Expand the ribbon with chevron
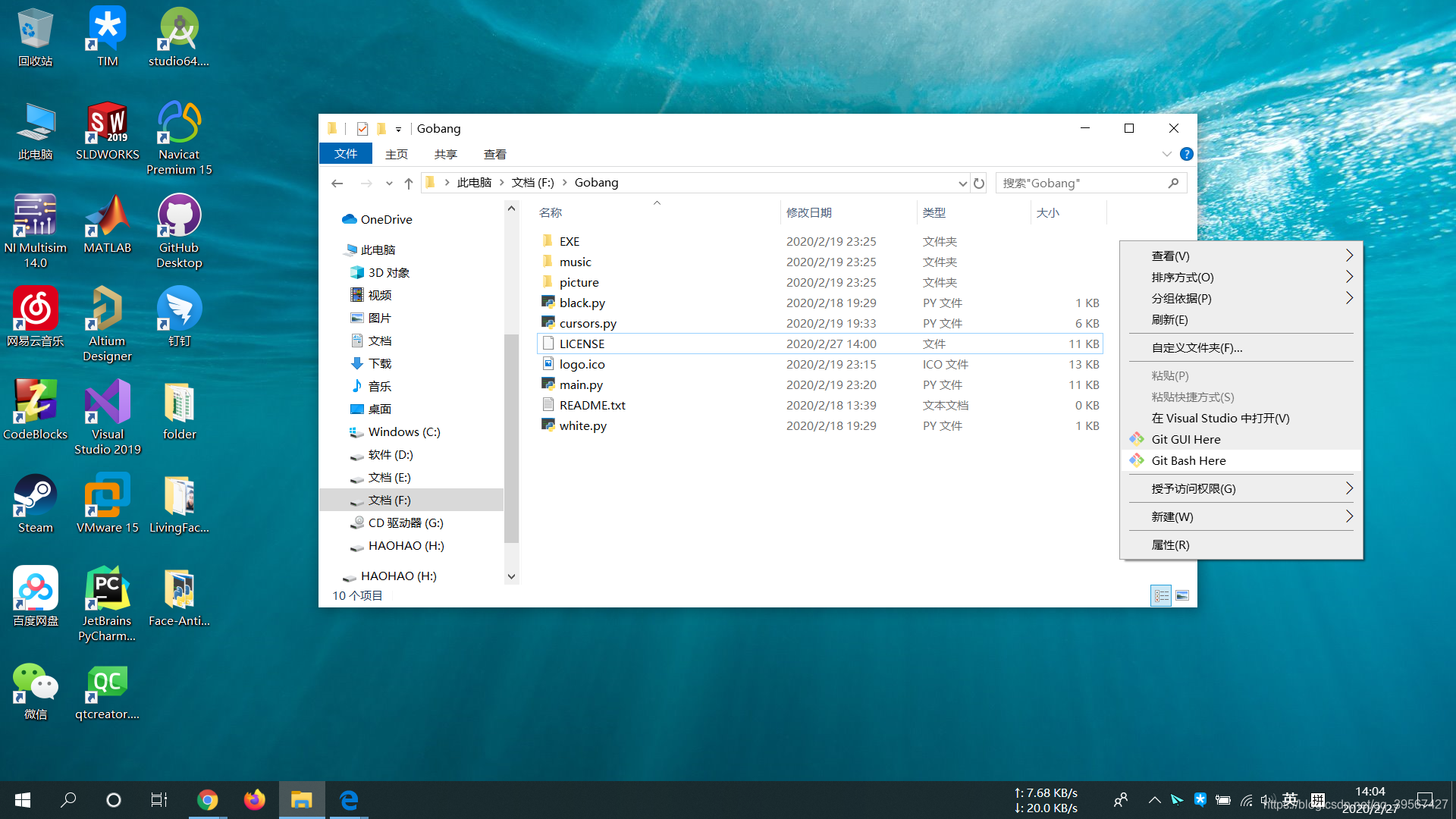1456x819 pixels. [1166, 154]
